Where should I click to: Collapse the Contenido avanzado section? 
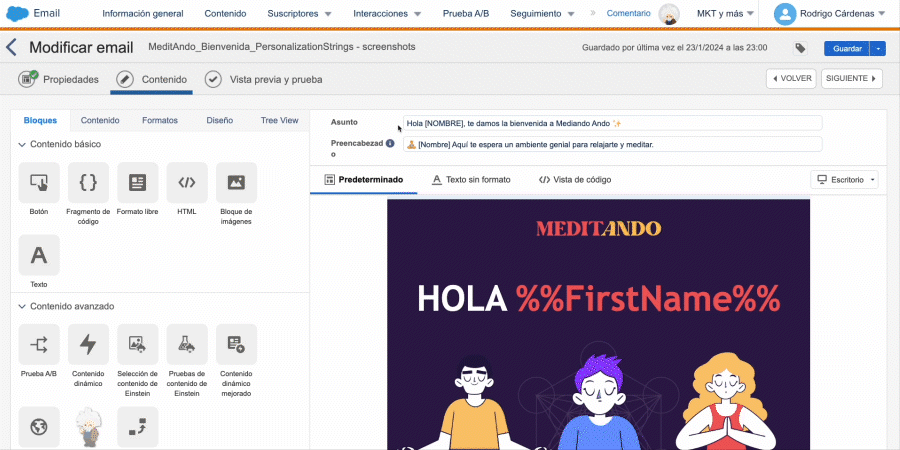click(22, 306)
